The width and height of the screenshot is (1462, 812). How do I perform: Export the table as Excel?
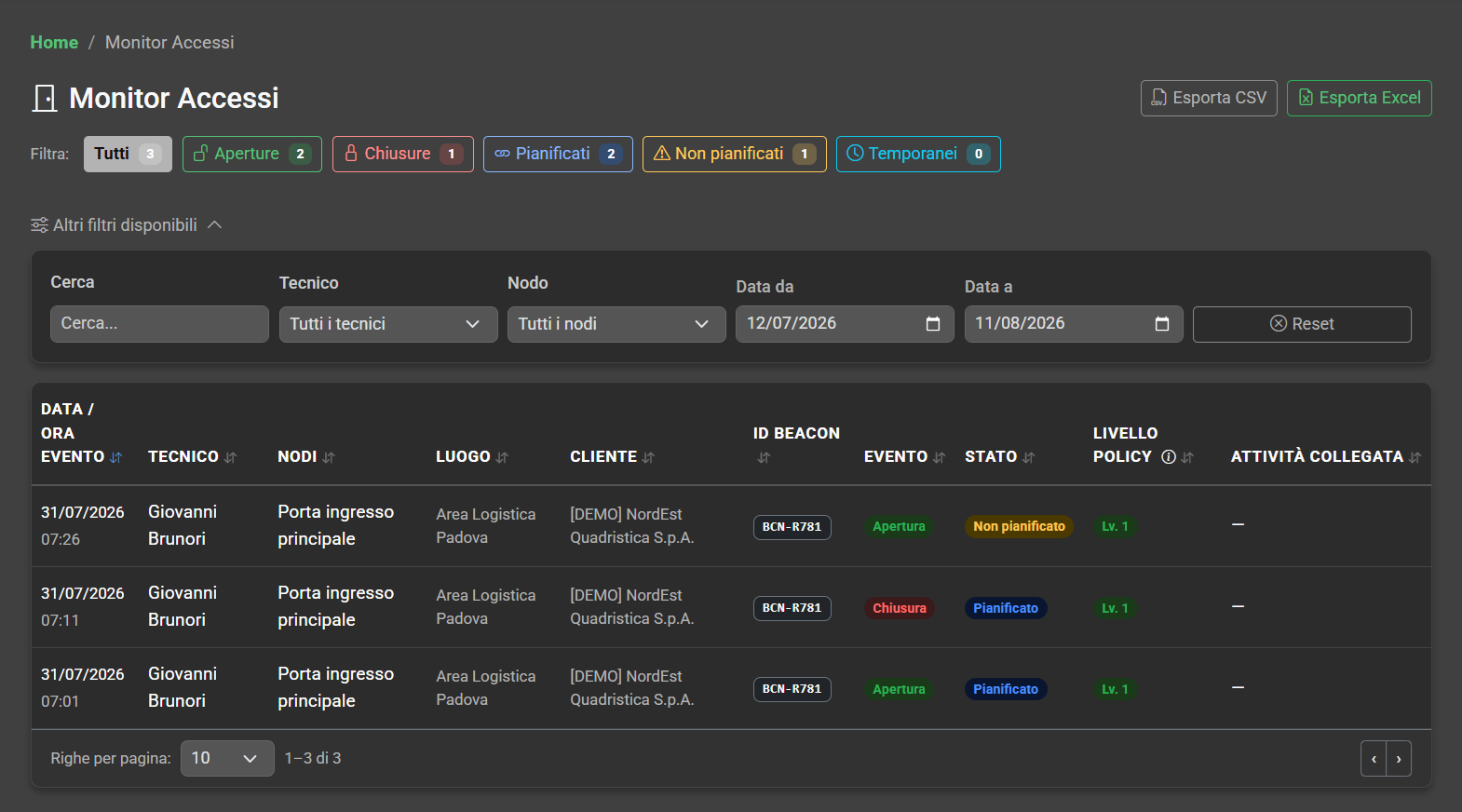point(1360,98)
